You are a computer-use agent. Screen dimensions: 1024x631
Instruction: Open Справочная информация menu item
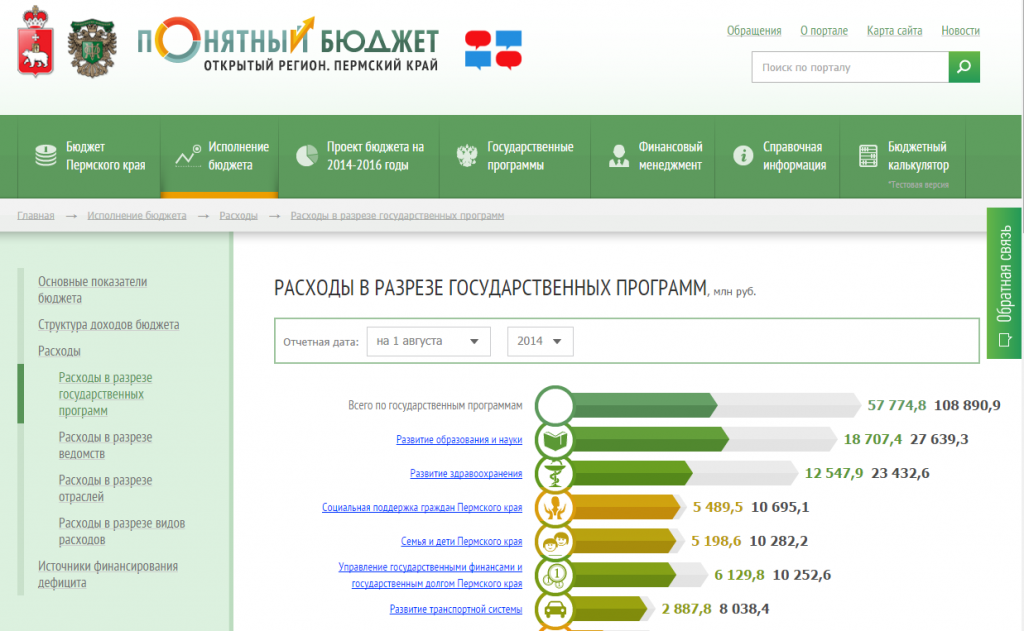pos(778,156)
